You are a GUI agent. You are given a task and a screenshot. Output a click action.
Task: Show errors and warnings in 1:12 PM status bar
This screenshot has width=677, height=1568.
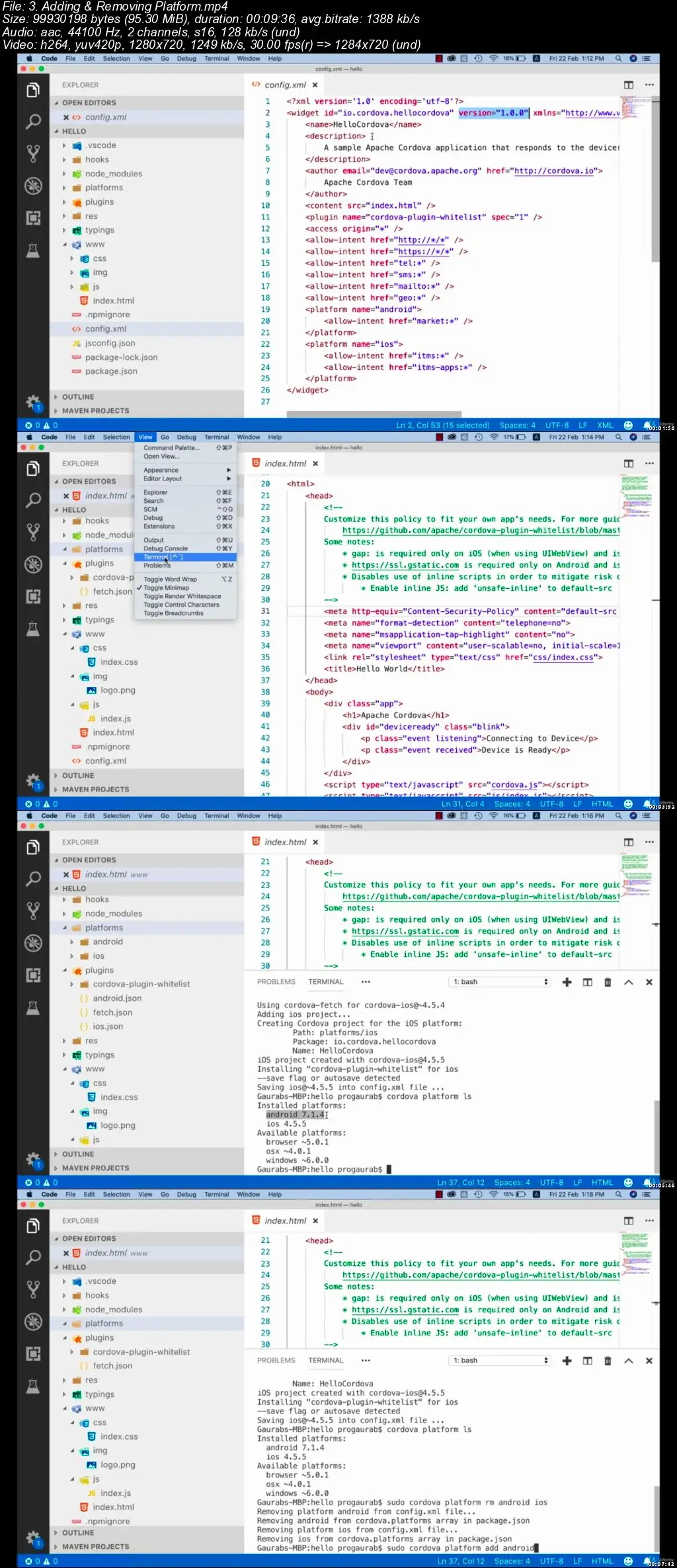pyautogui.click(x=41, y=426)
